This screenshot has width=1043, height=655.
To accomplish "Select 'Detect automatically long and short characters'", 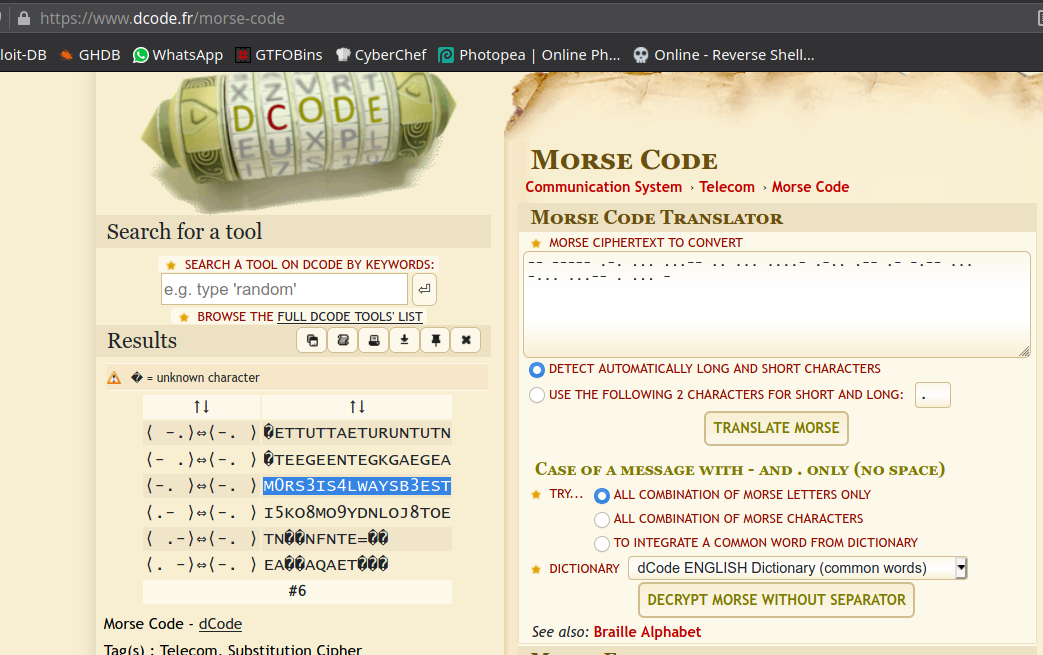I will [537, 369].
